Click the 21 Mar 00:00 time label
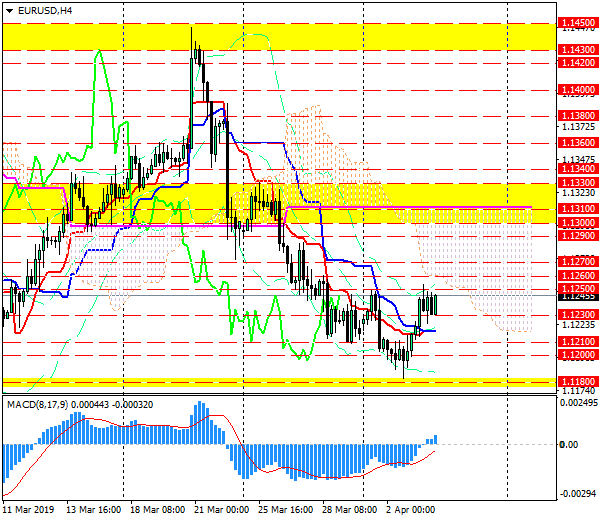The width and height of the screenshot is (602, 521). tap(221, 510)
